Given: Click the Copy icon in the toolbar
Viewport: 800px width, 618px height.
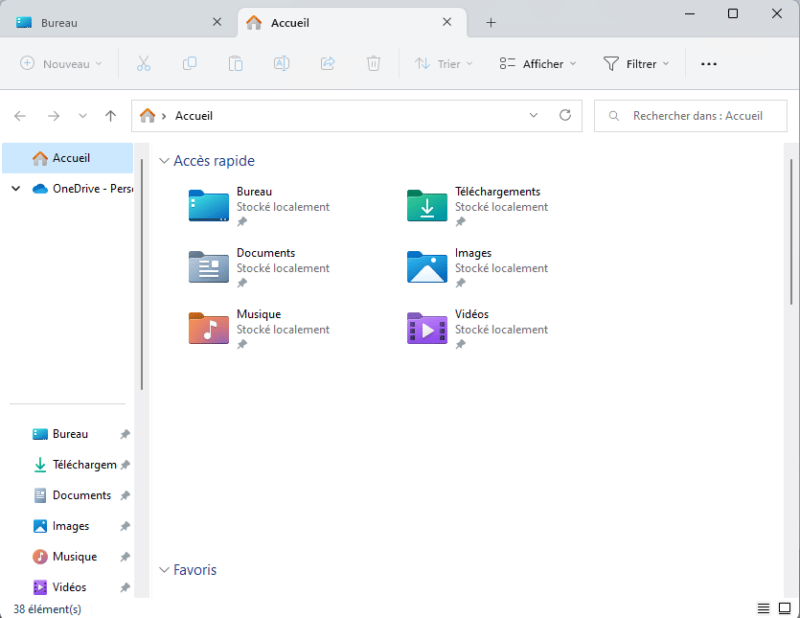Looking at the screenshot, I should [x=190, y=63].
